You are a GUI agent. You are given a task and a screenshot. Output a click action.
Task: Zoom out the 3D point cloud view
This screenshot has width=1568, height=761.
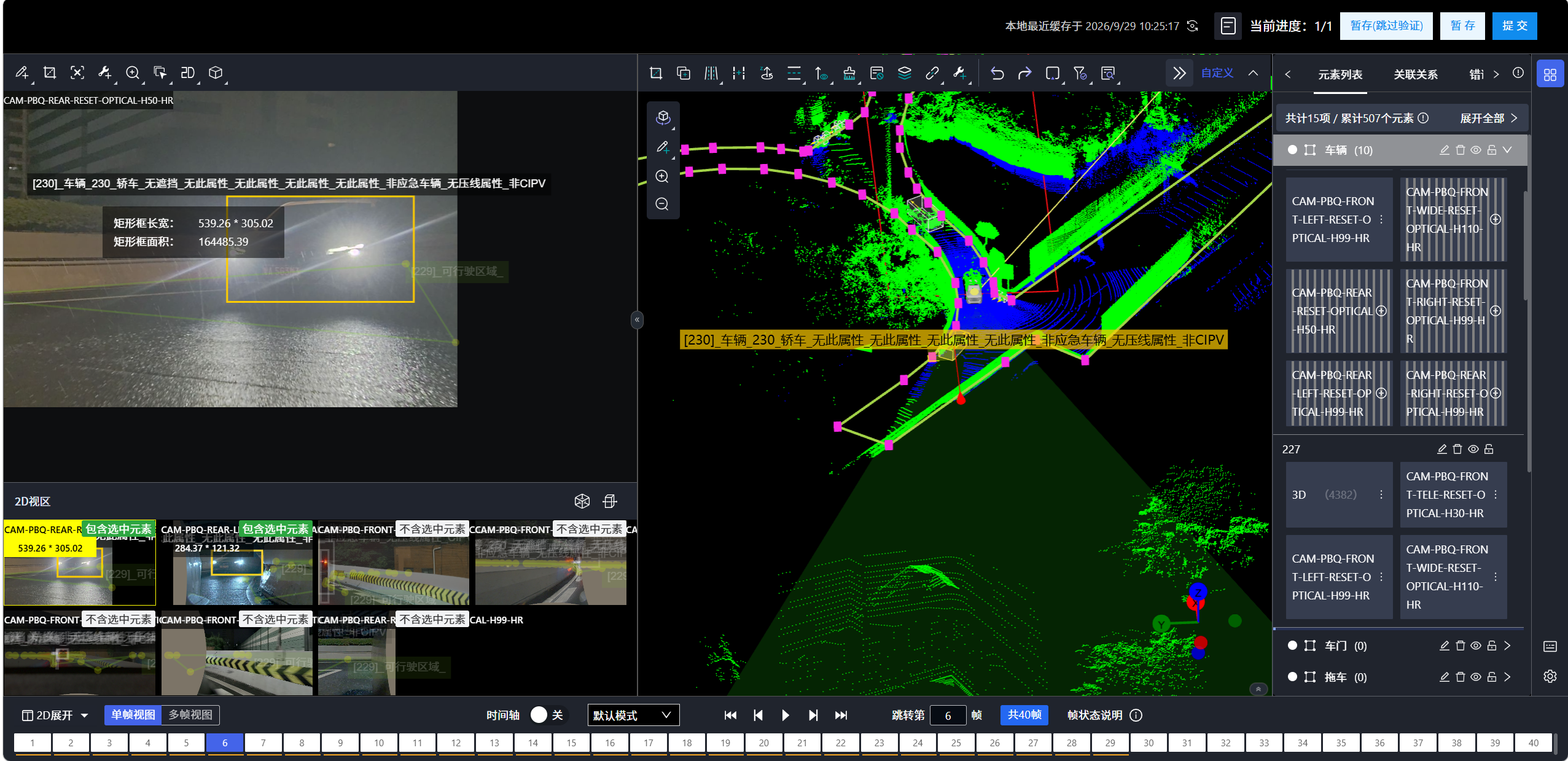point(662,204)
